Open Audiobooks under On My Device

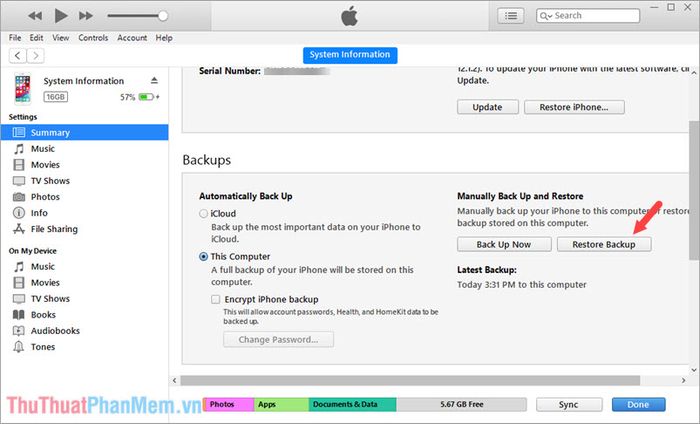point(55,331)
